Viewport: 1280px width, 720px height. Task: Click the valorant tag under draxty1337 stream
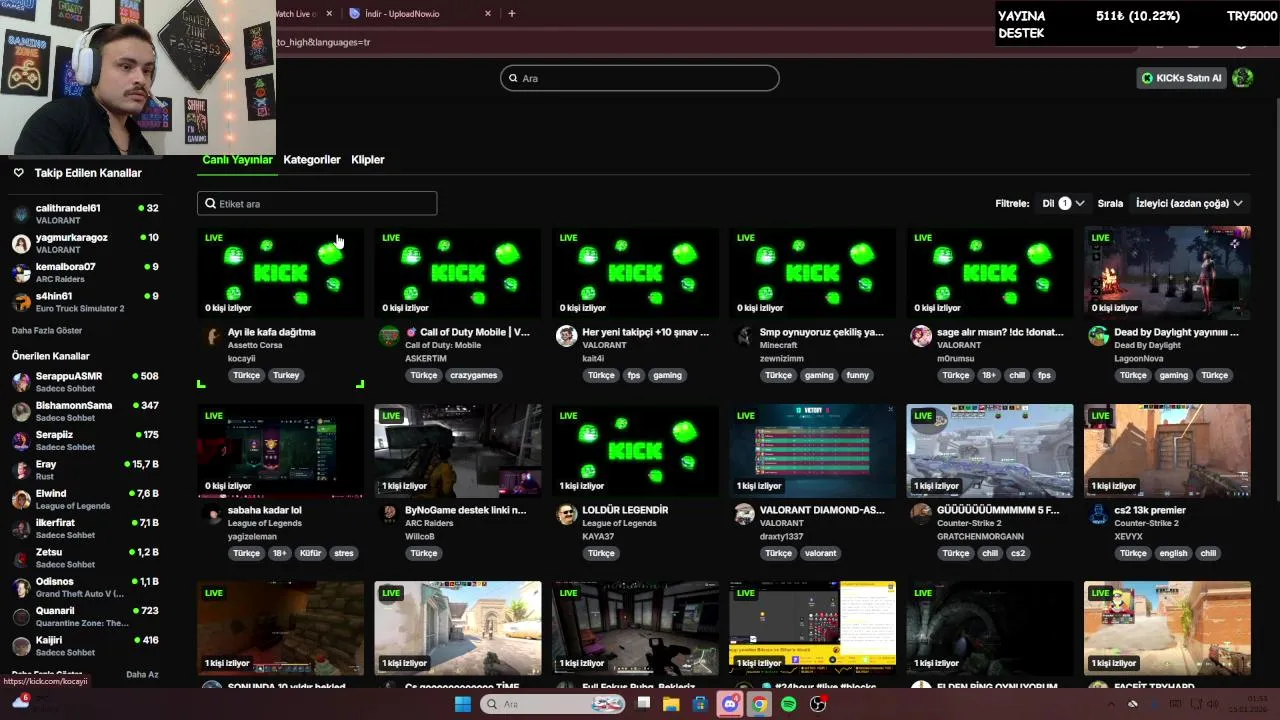(x=820, y=553)
